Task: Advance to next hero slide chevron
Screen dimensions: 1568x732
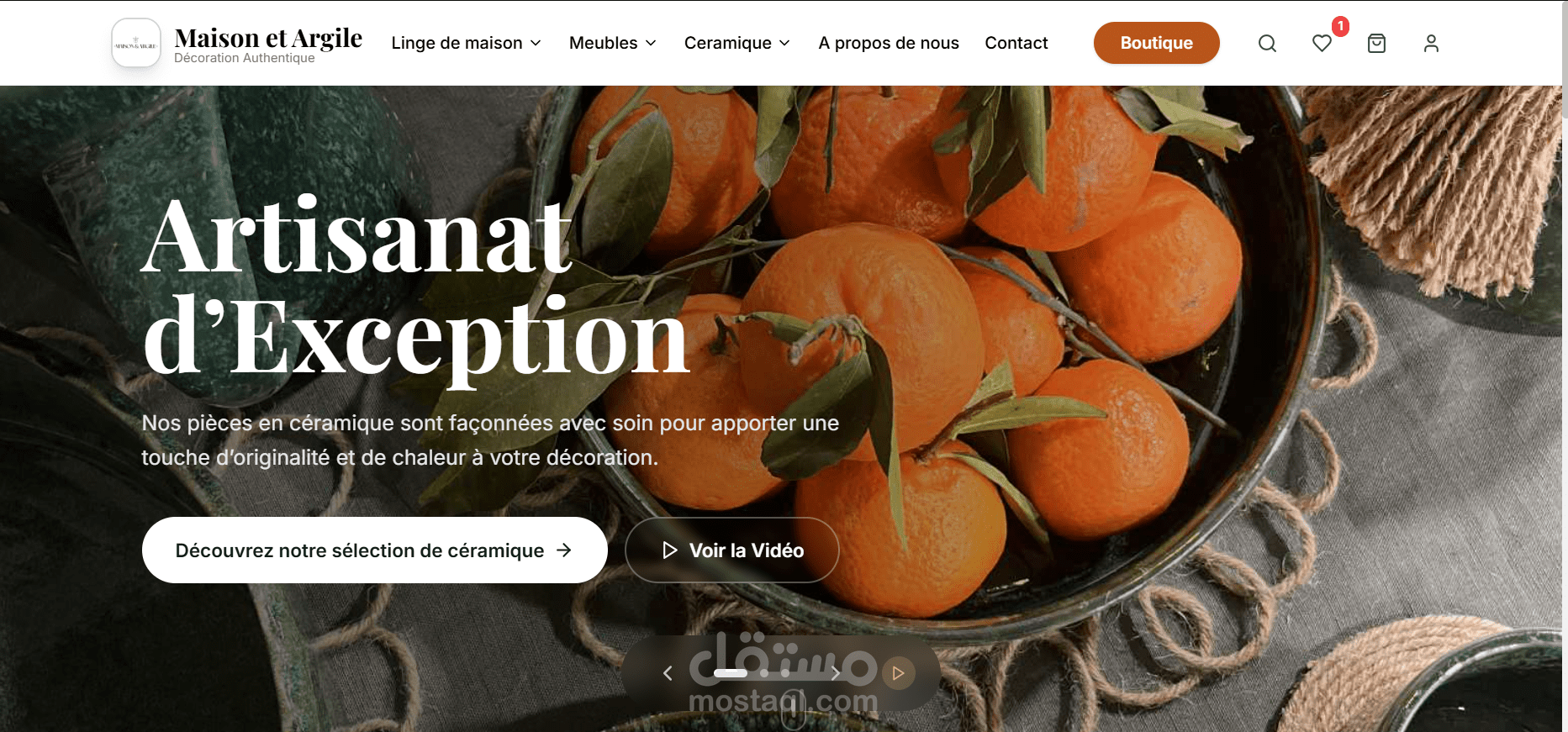Action: click(835, 673)
